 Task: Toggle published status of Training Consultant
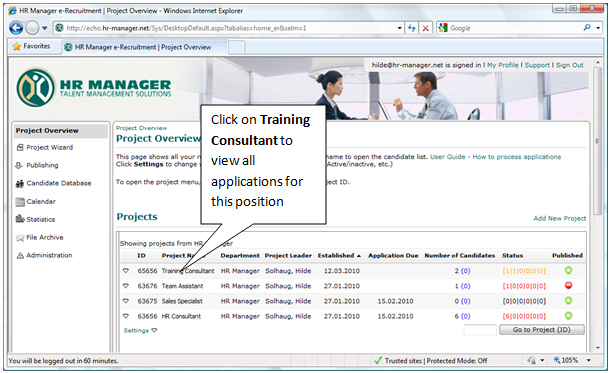(569, 270)
